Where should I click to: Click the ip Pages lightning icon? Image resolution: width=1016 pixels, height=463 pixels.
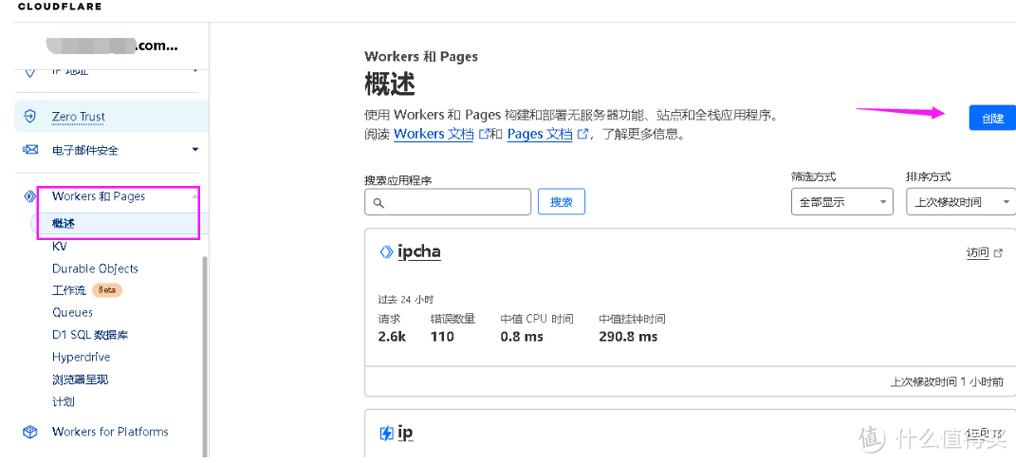(x=386, y=433)
